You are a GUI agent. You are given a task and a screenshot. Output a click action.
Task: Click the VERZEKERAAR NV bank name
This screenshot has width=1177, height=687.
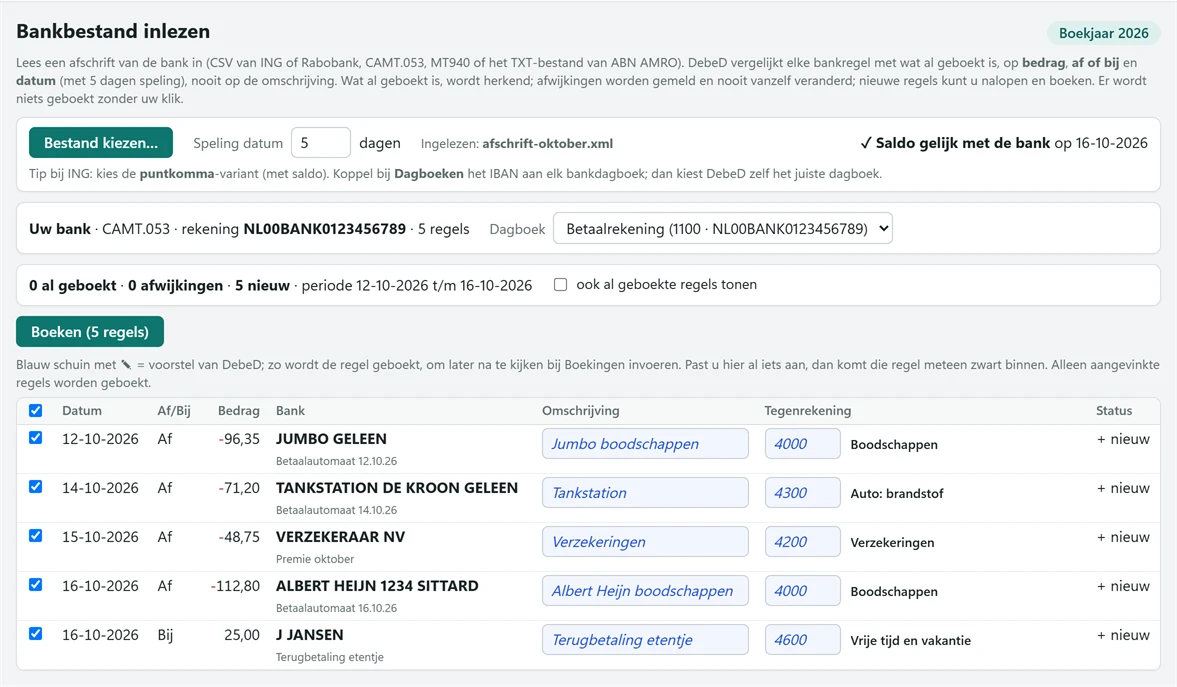[340, 537]
